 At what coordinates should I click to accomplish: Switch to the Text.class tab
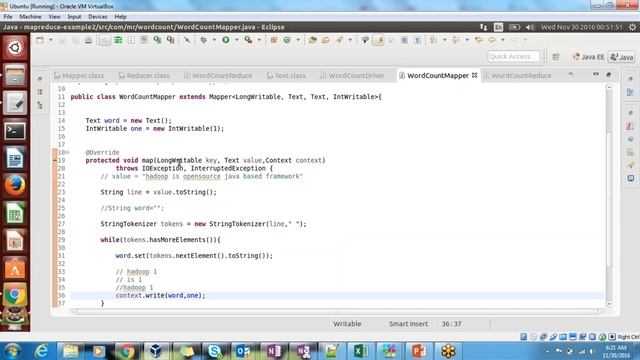click(x=286, y=76)
